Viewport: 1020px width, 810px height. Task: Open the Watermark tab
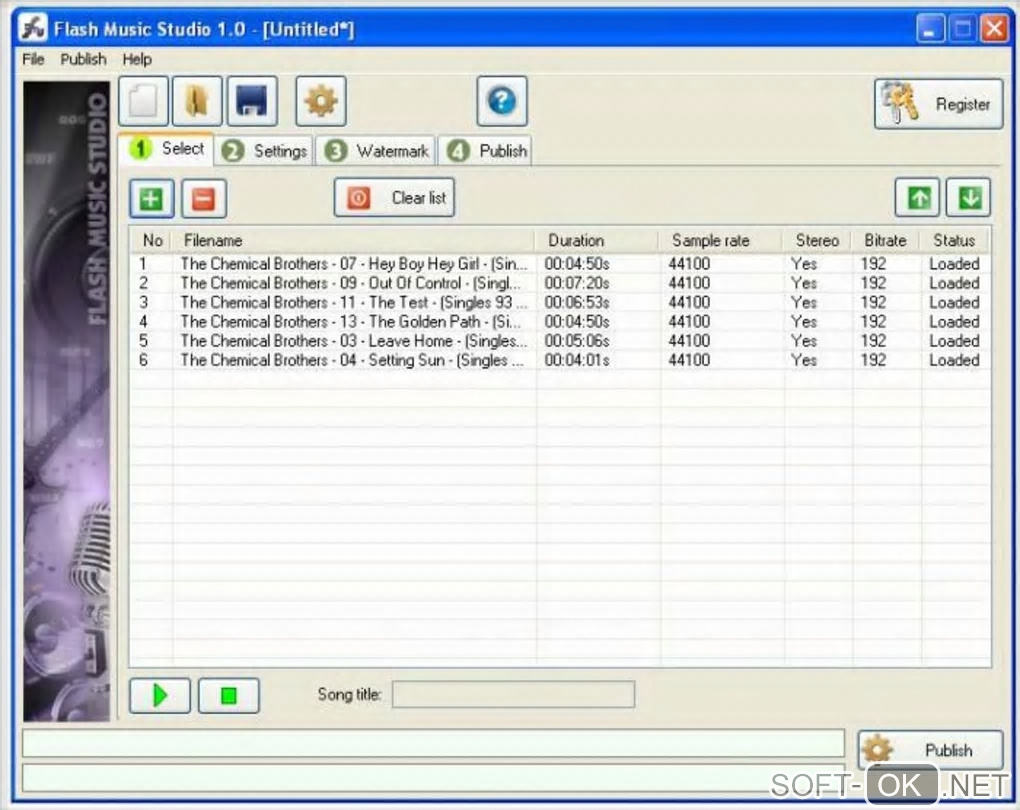(376, 151)
